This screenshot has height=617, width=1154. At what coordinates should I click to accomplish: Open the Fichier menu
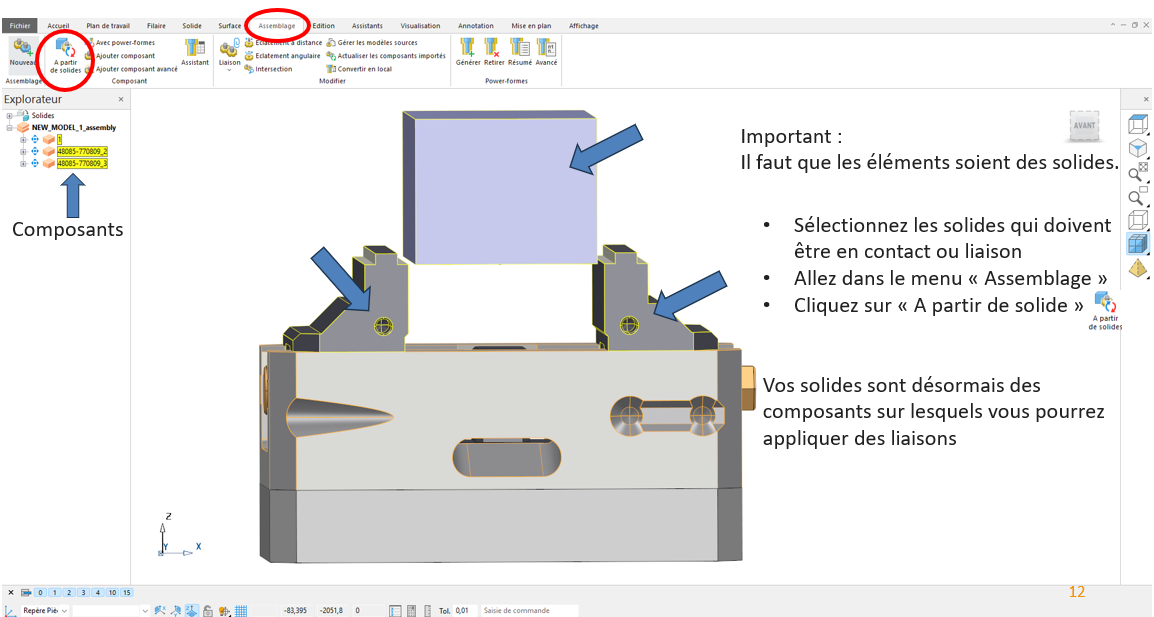pyautogui.click(x=20, y=26)
